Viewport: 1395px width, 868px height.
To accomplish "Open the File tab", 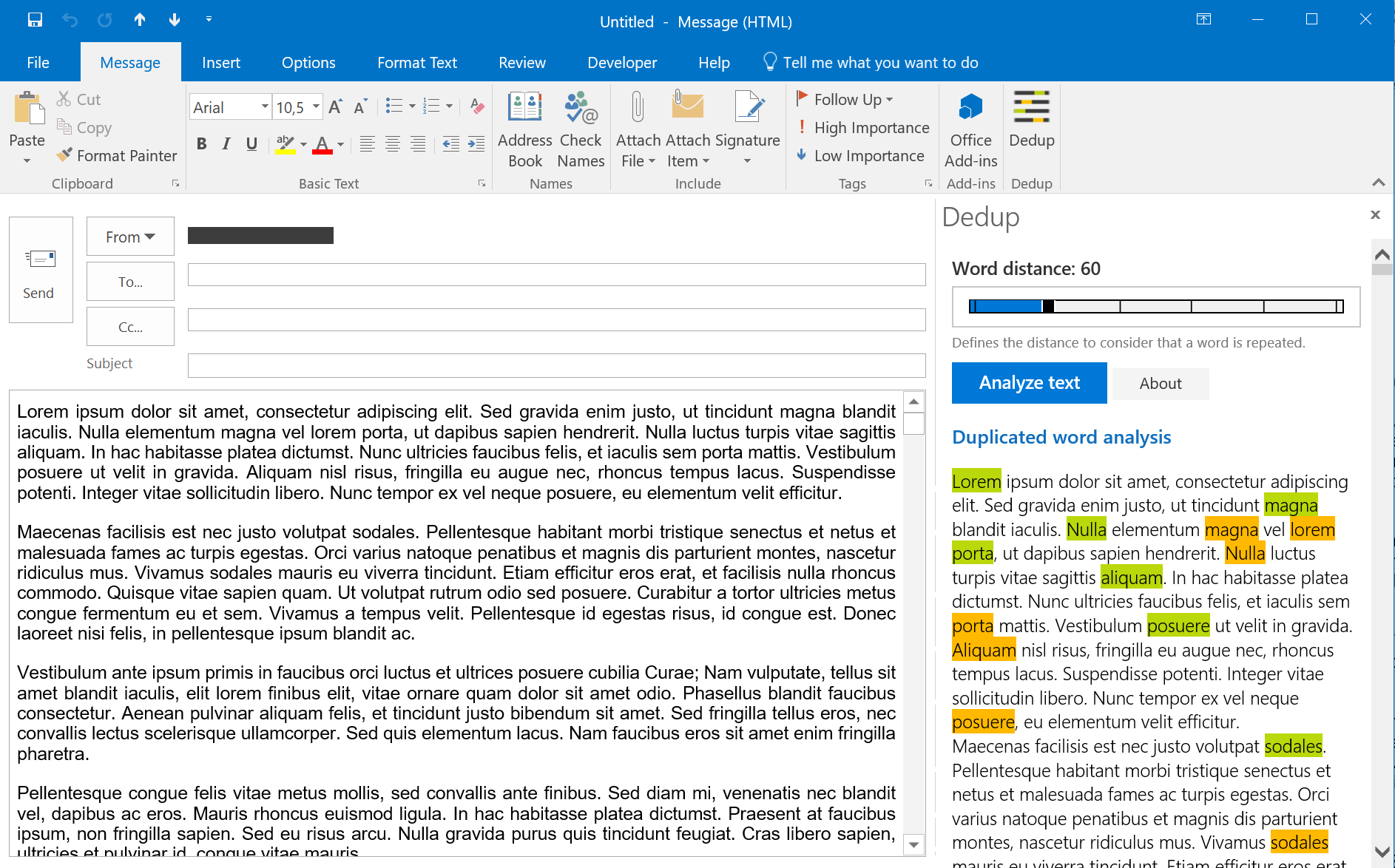I will pyautogui.click(x=38, y=63).
